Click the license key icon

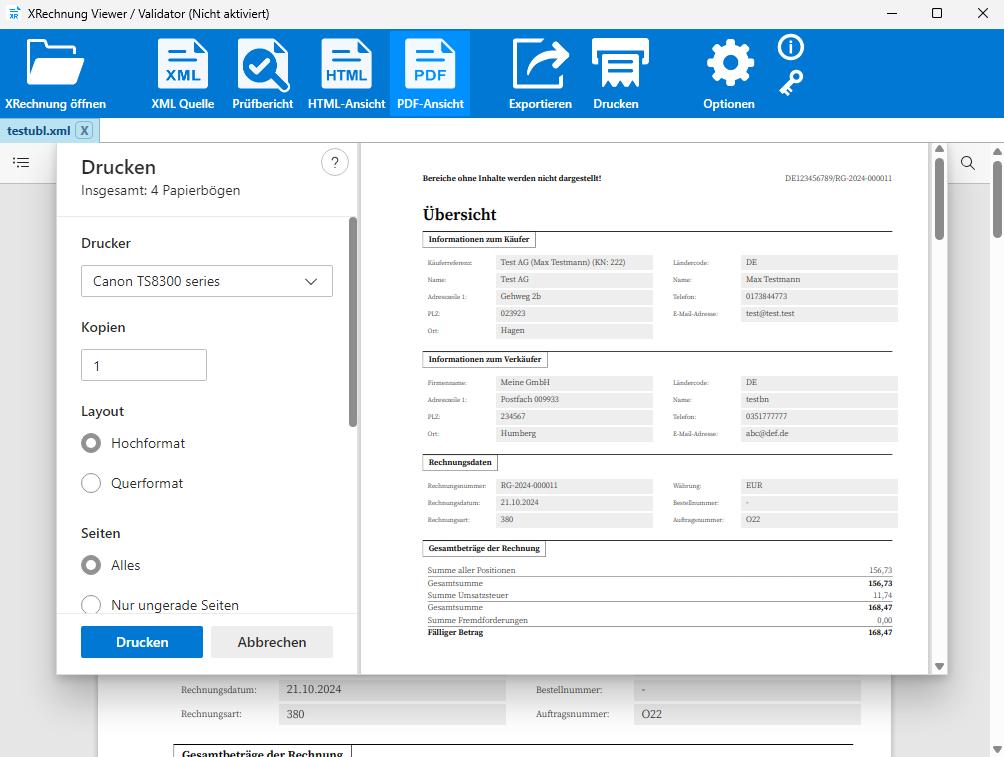click(791, 82)
